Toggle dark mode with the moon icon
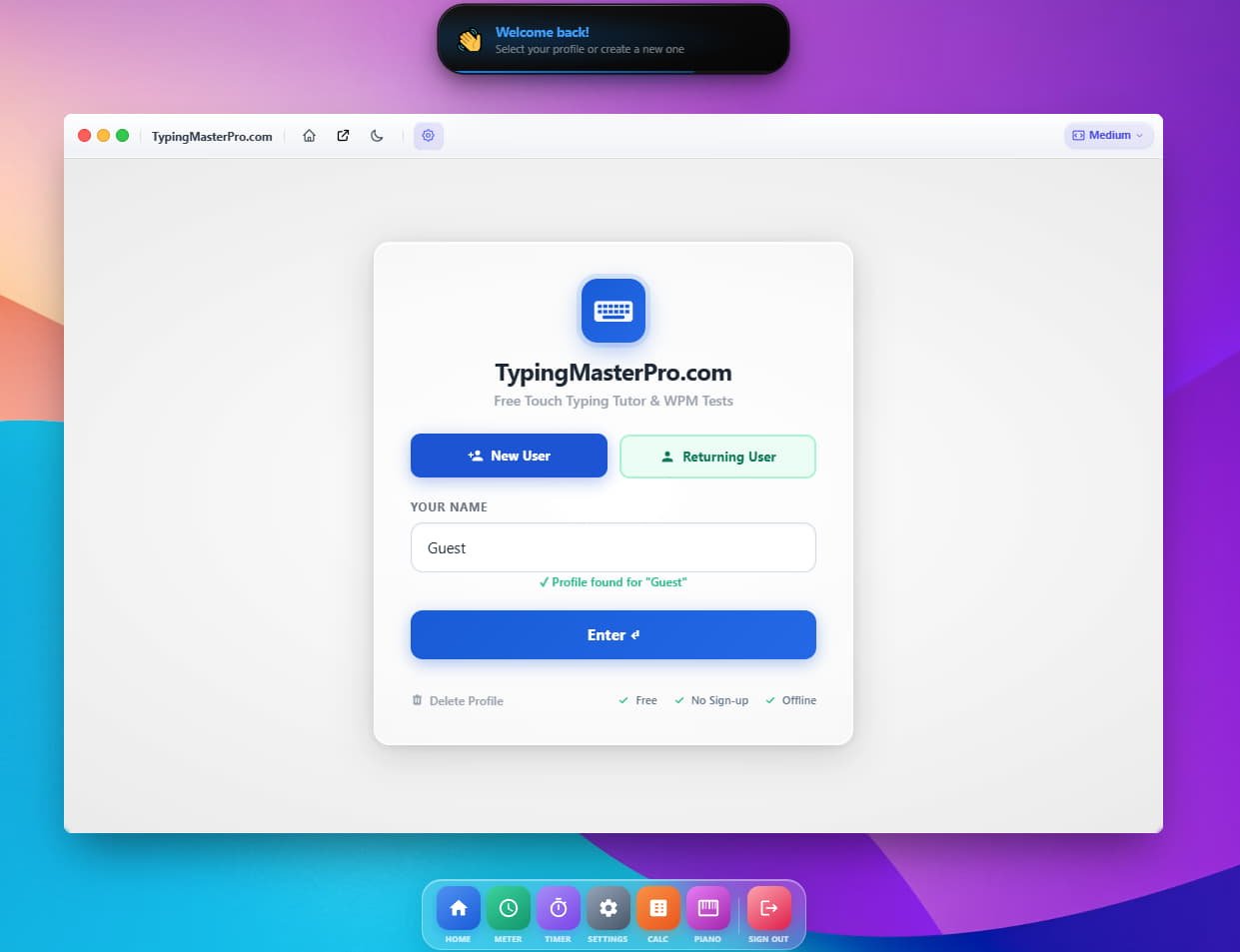The height and width of the screenshot is (952, 1240). click(x=377, y=136)
